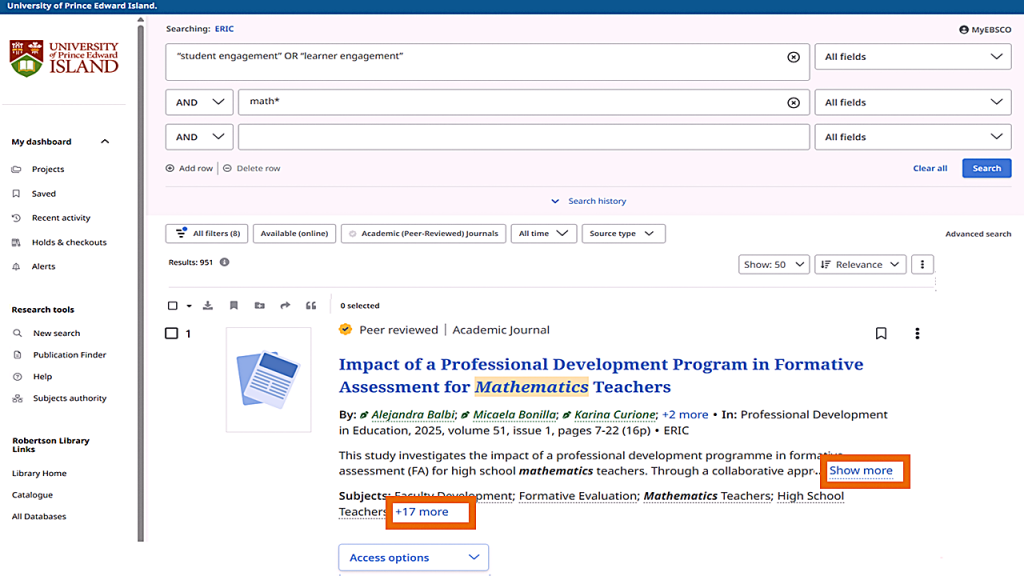1024x576 pixels.
Task: Click the Clear all link
Action: [x=929, y=168]
